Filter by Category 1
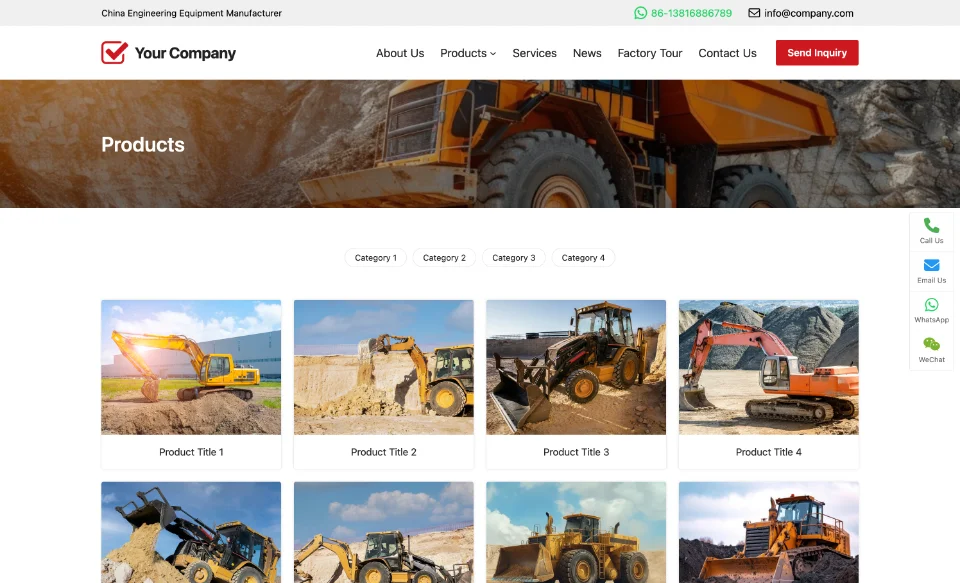 pyautogui.click(x=376, y=258)
